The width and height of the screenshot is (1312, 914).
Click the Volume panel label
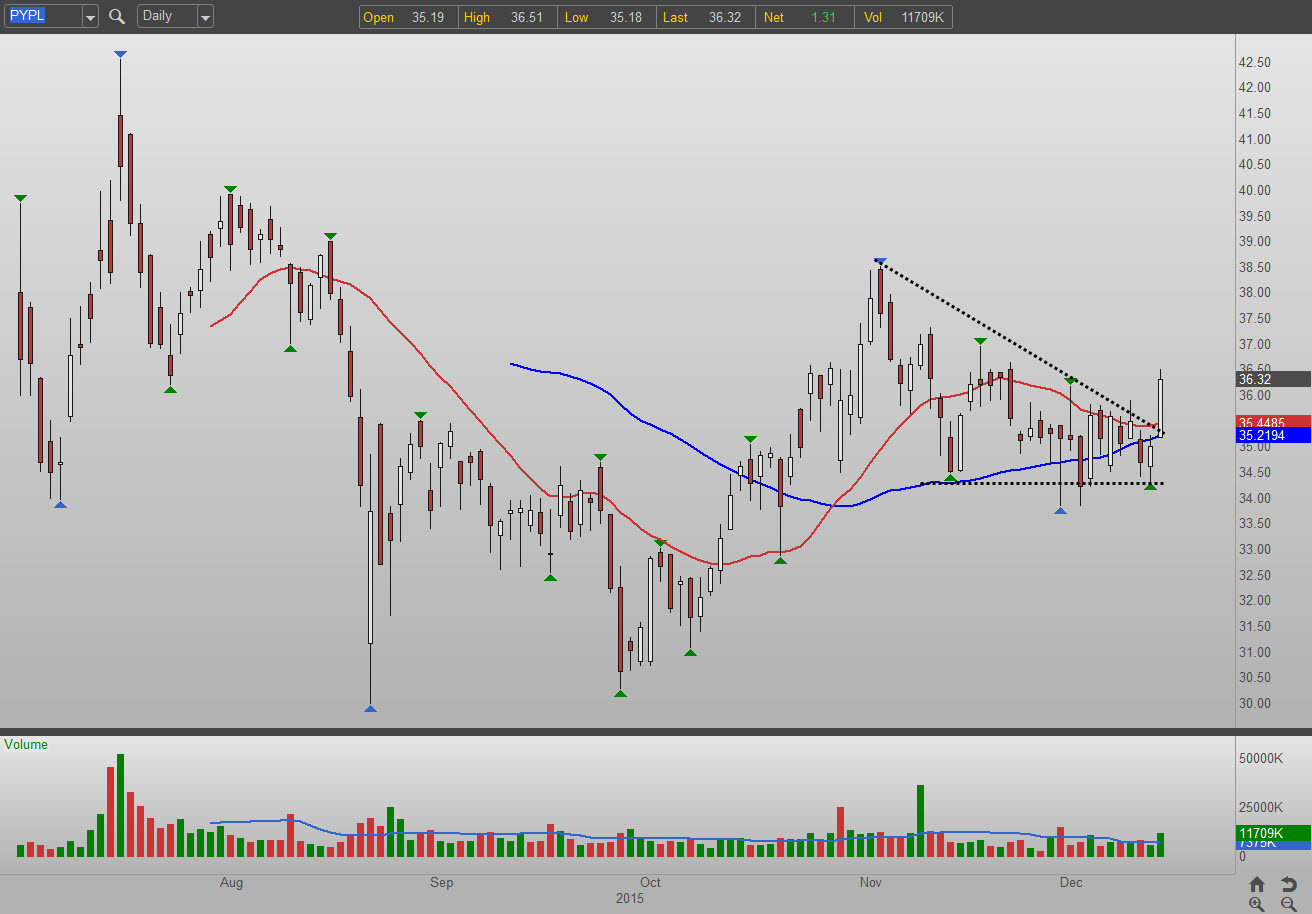click(26, 744)
